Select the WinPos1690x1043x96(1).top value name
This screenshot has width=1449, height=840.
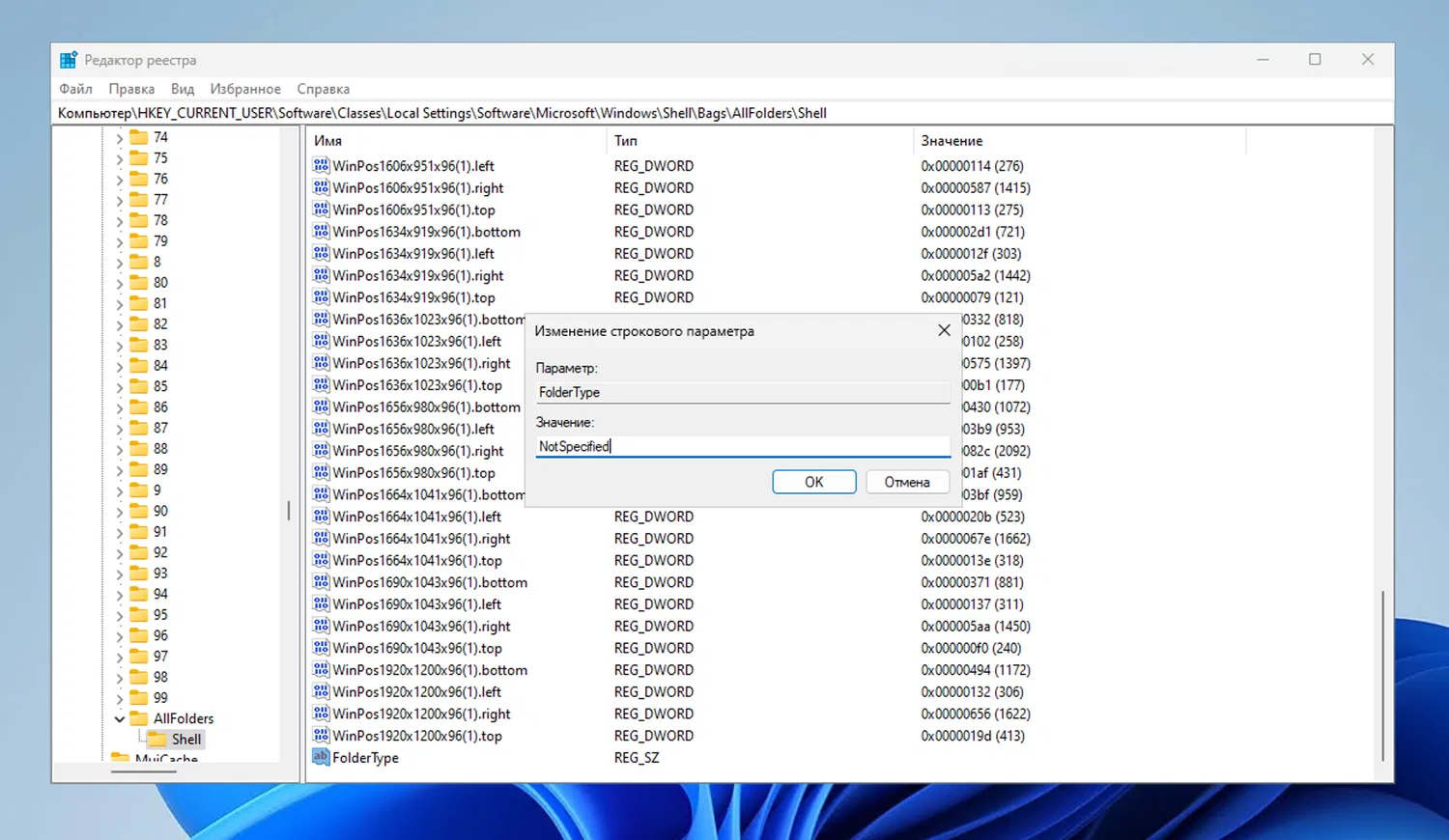tap(417, 648)
